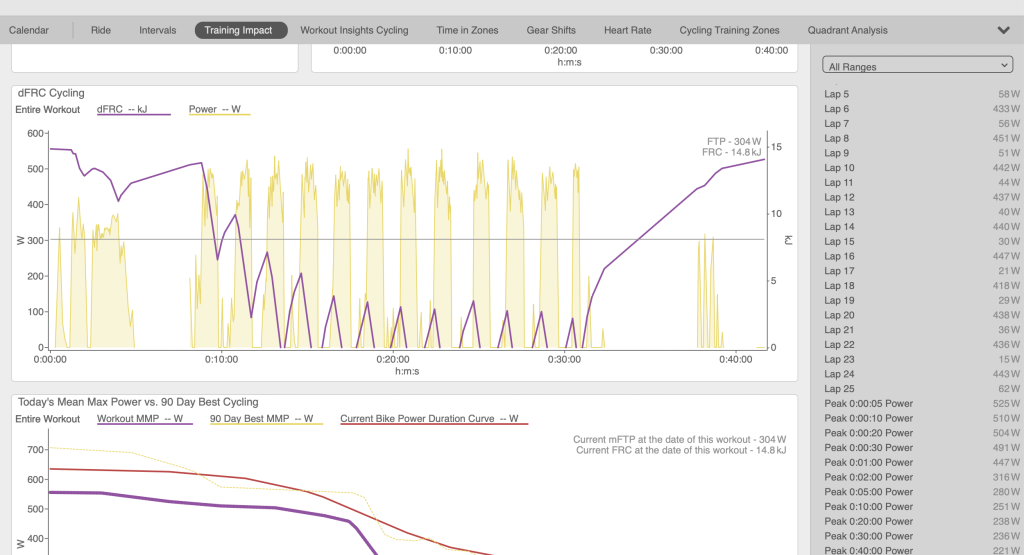Switch to Time in Zones tab
The image size is (1024, 555).
point(467,30)
